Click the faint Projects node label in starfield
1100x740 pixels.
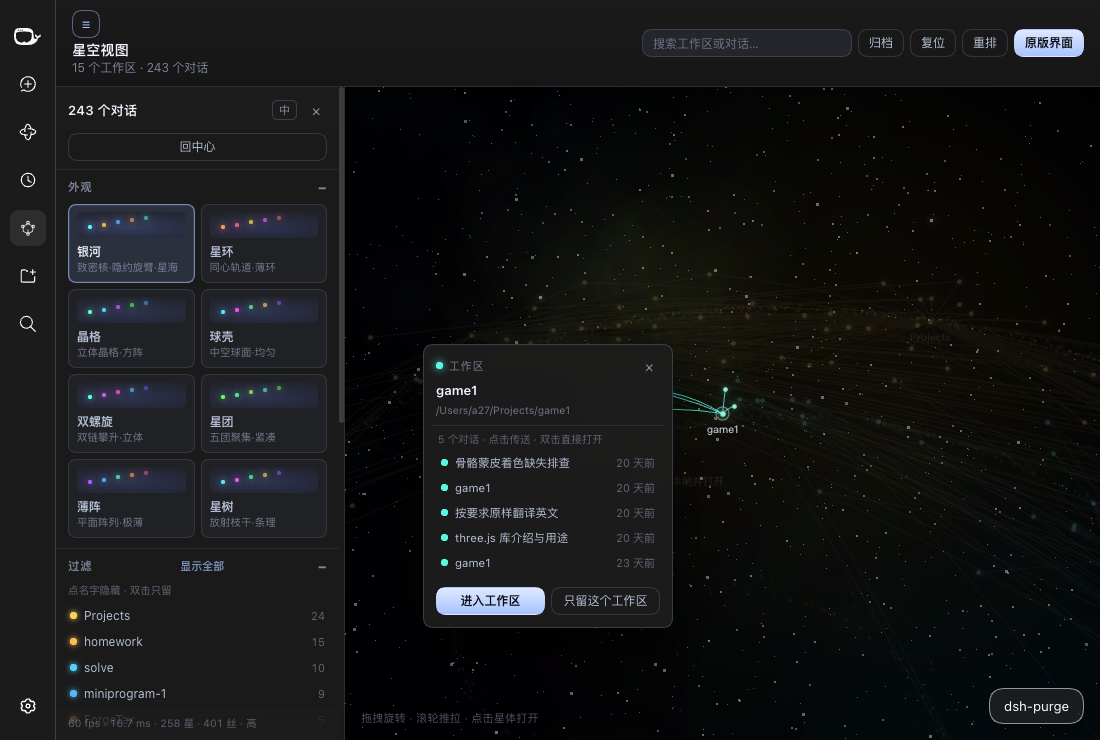point(930,337)
